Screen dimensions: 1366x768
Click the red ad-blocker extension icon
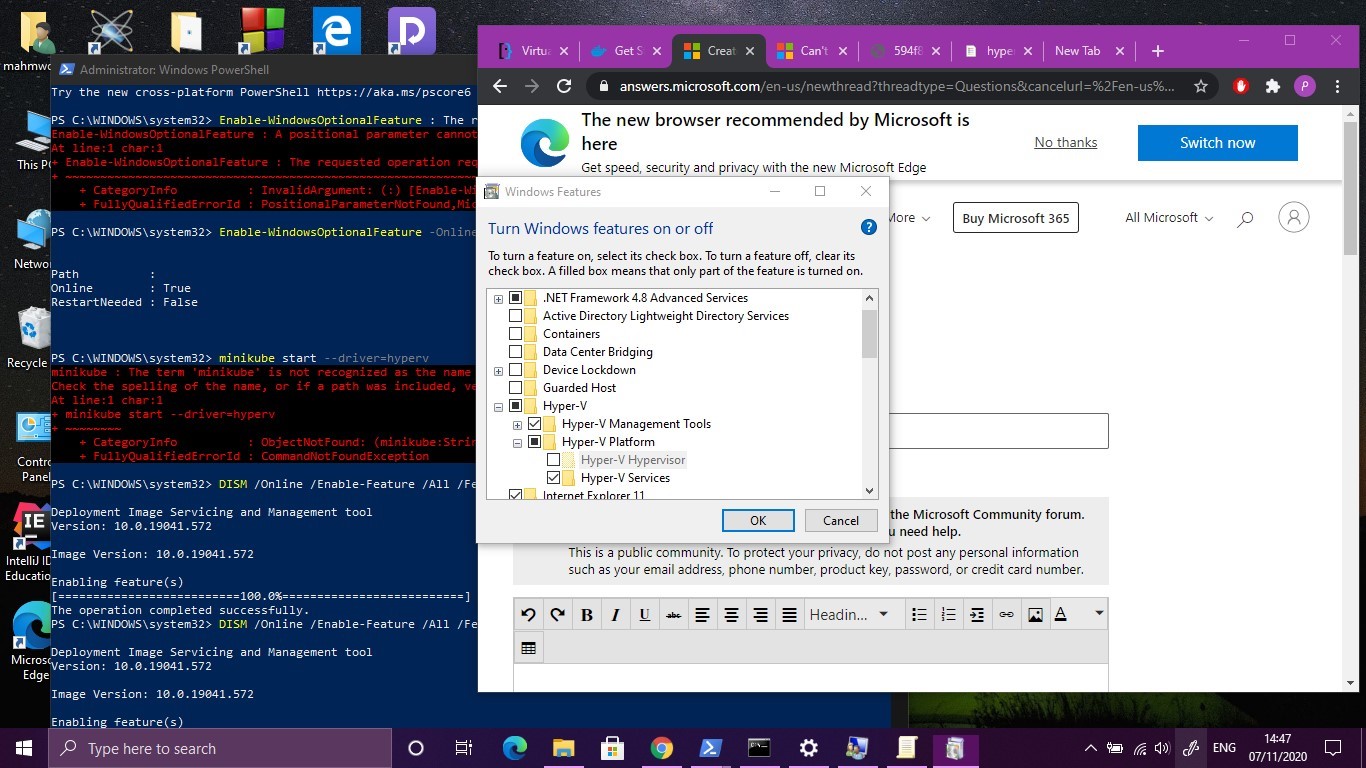tap(1241, 86)
